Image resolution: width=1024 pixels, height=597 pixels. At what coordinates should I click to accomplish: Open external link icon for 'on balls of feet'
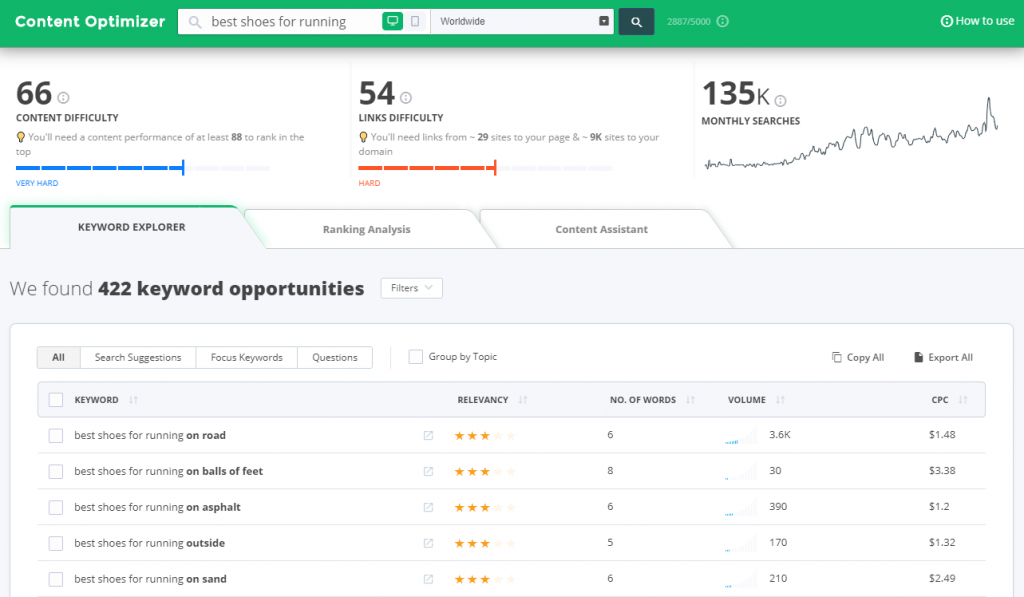point(428,472)
